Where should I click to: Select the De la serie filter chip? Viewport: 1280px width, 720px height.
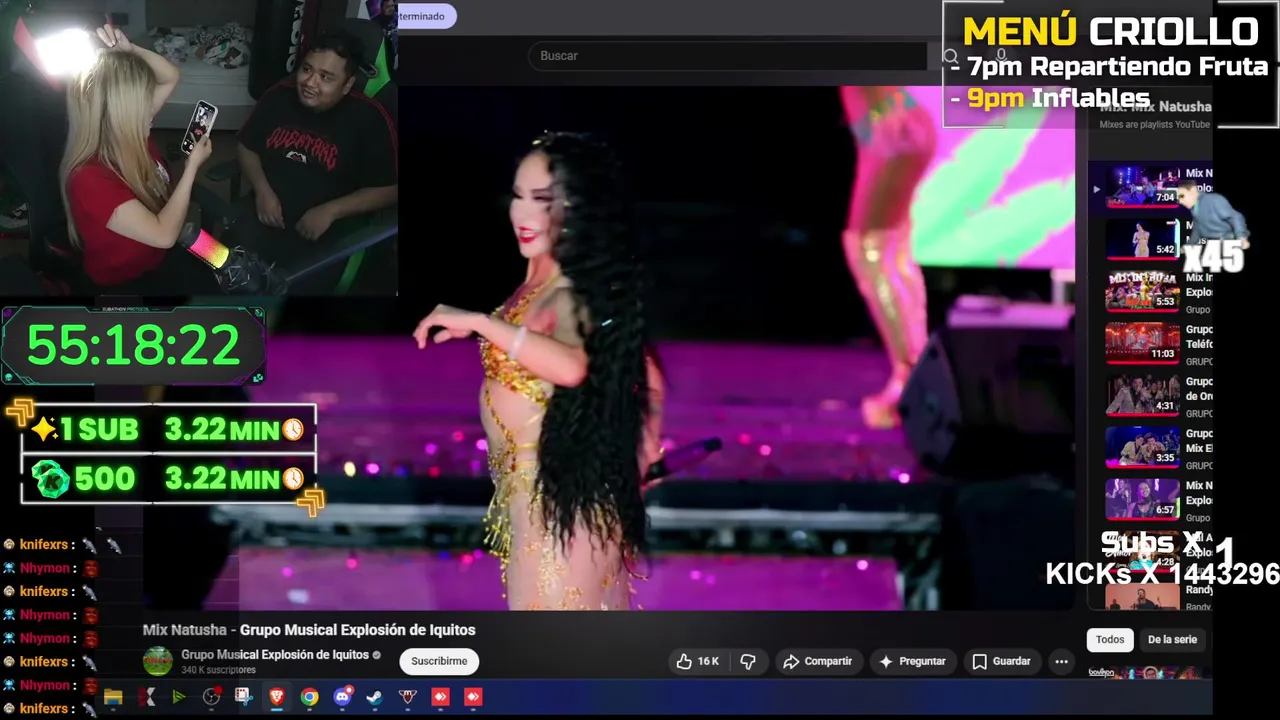[1172, 640]
